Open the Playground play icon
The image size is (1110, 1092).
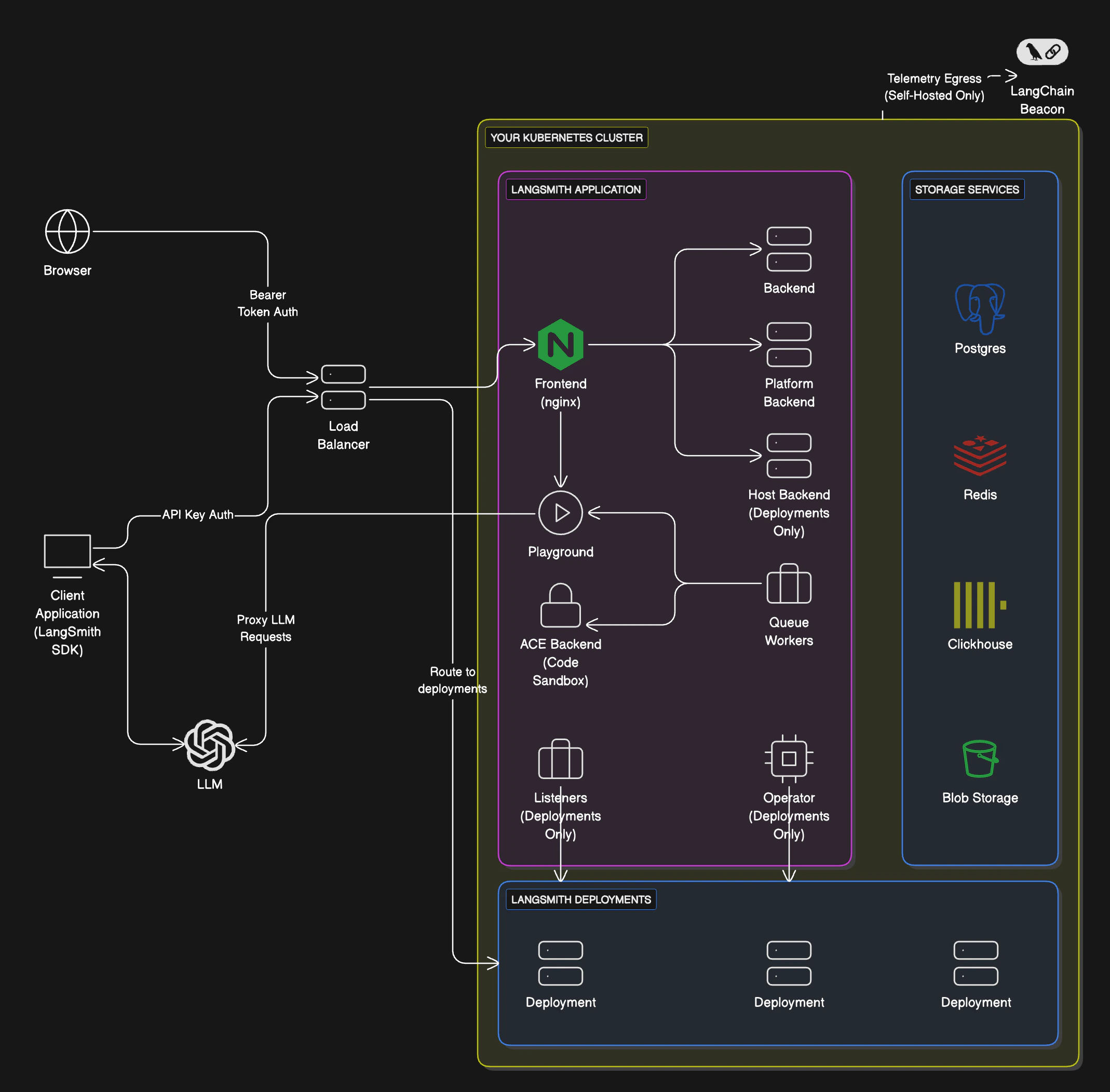(x=560, y=513)
